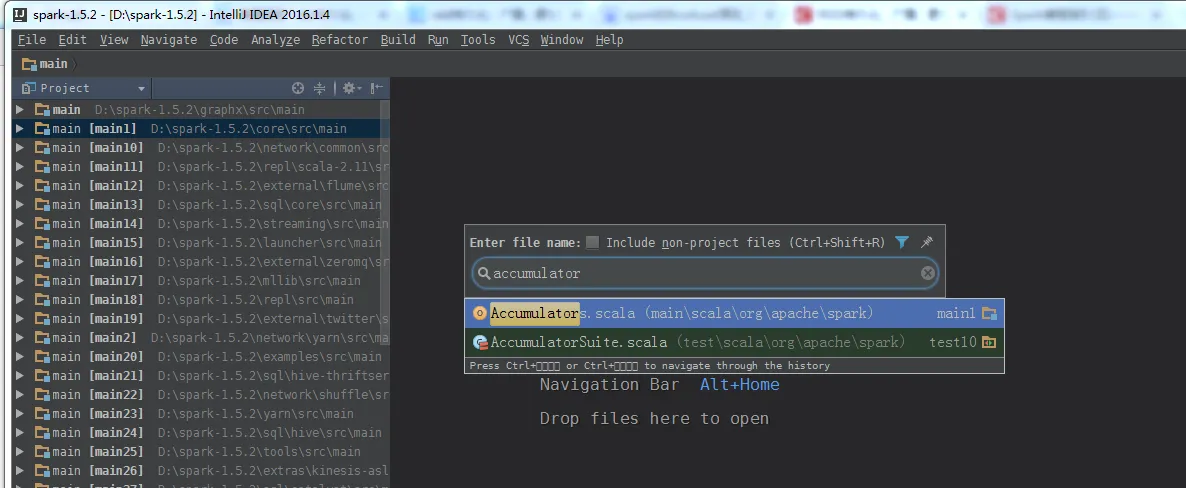Click the IntelliJ IDEA title bar icon
1186x488 pixels.
click(21, 14)
